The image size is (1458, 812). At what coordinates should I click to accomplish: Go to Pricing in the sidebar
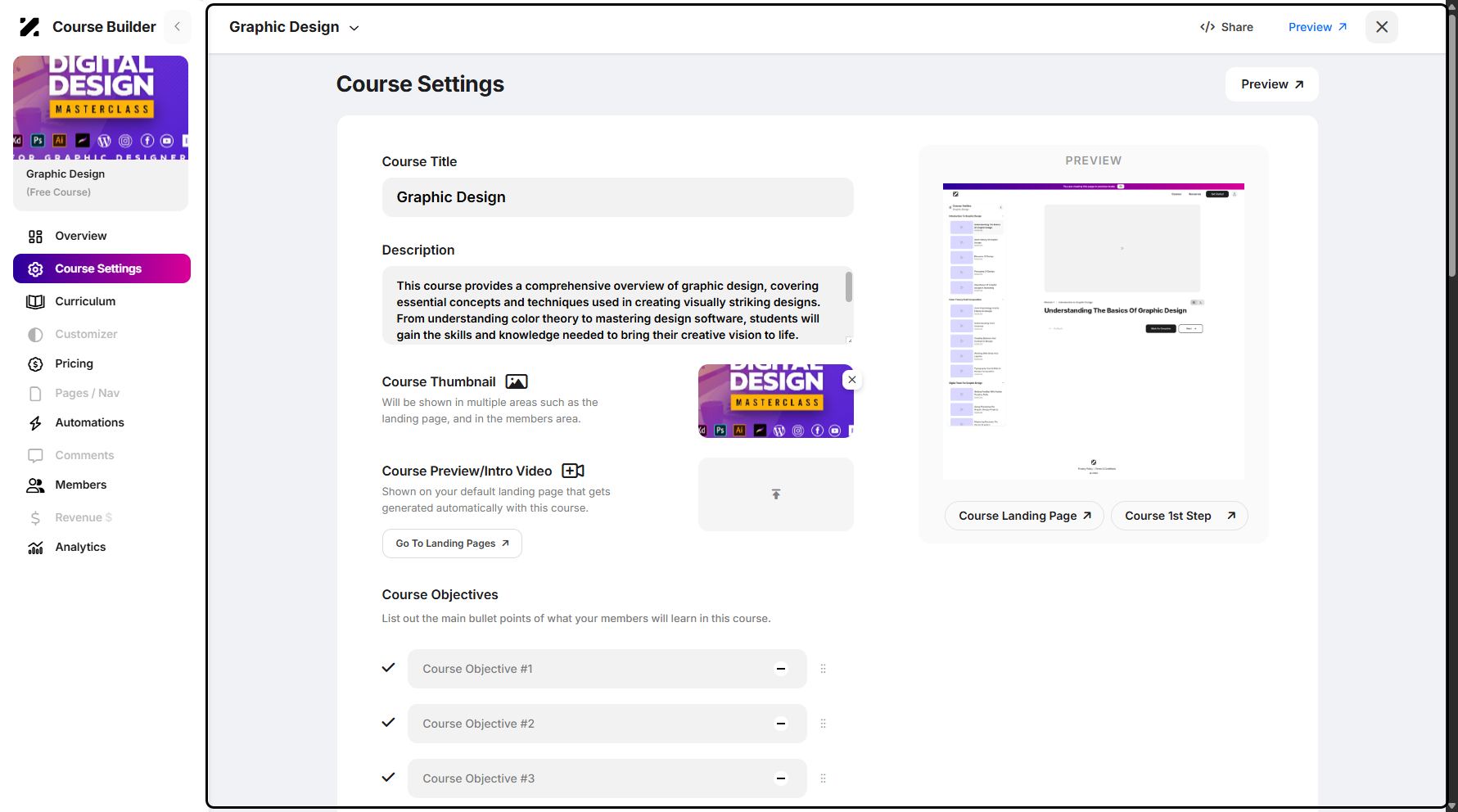(x=102, y=363)
